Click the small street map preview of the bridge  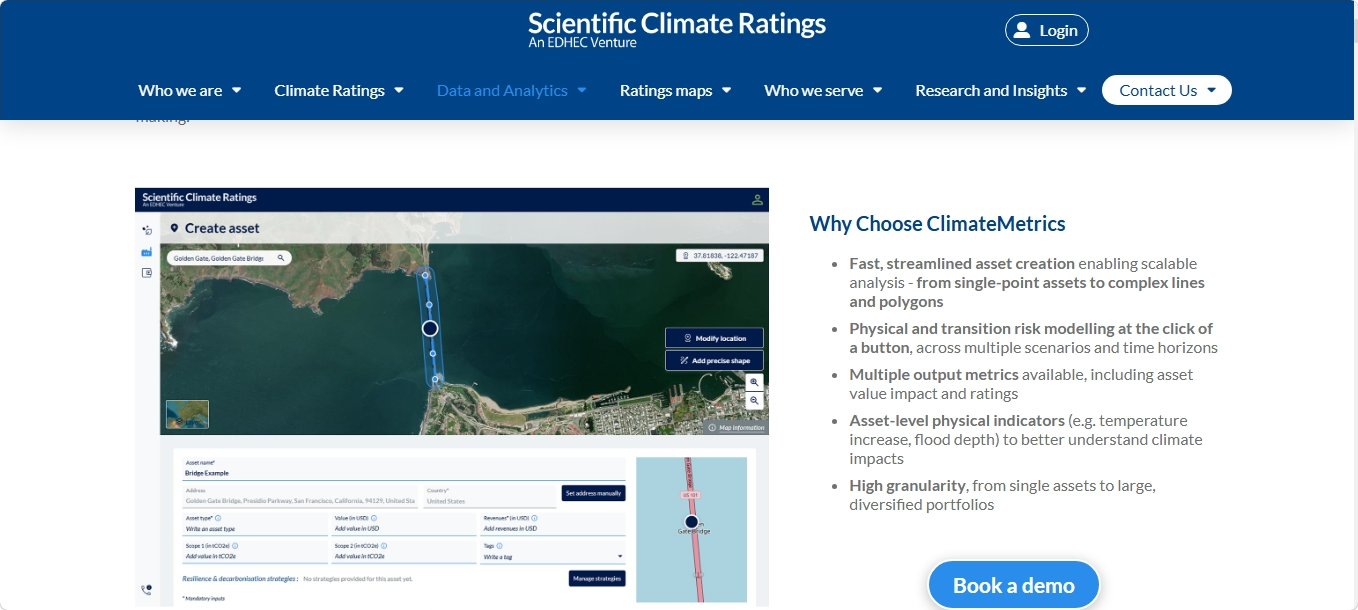(691, 530)
